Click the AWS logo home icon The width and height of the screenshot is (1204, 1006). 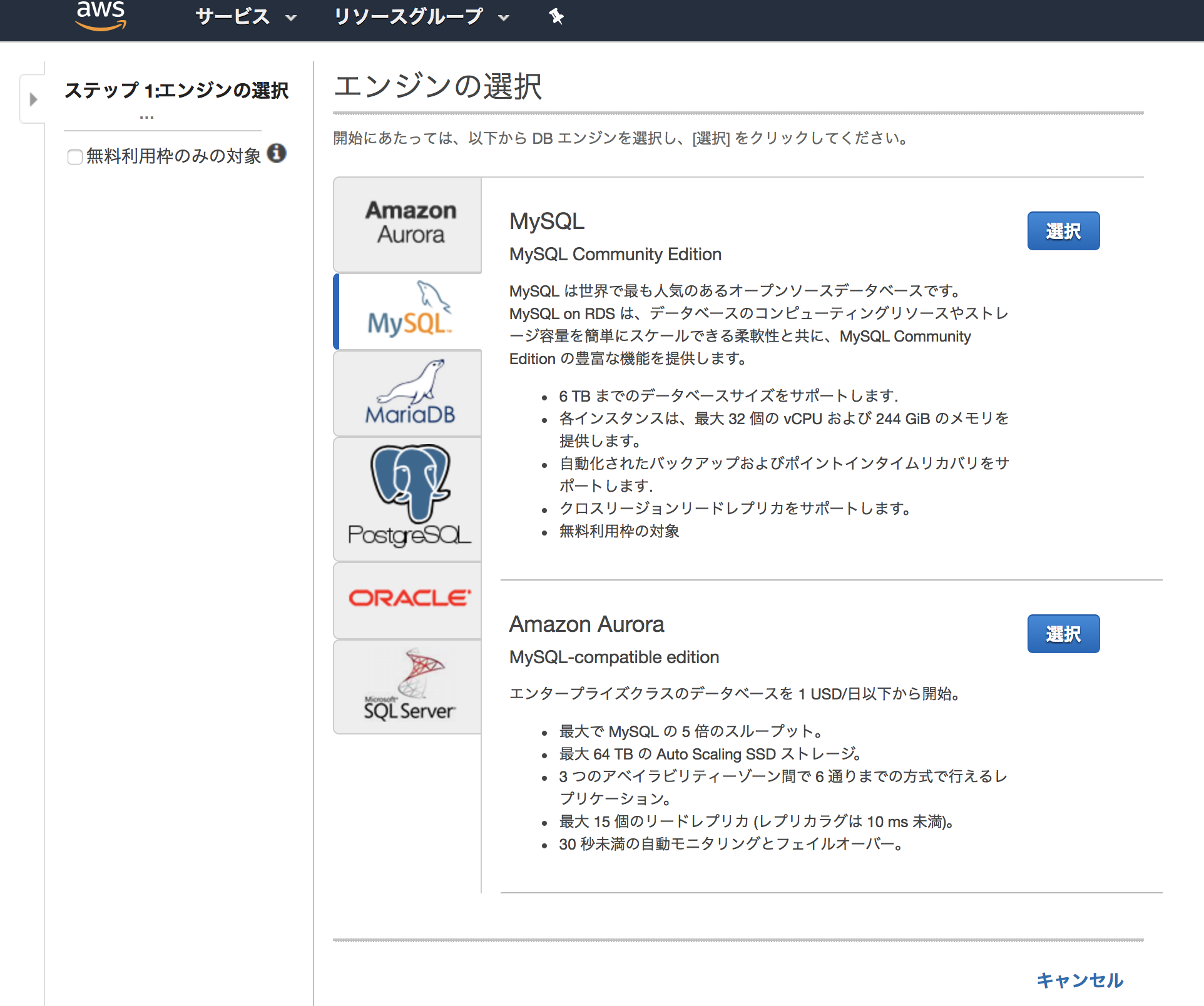tap(101, 15)
